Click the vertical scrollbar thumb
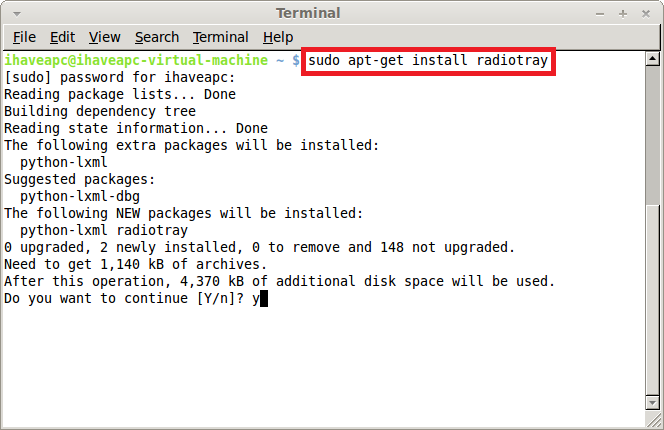Screen dimensions: 664x430 pyautogui.click(x=652, y=135)
